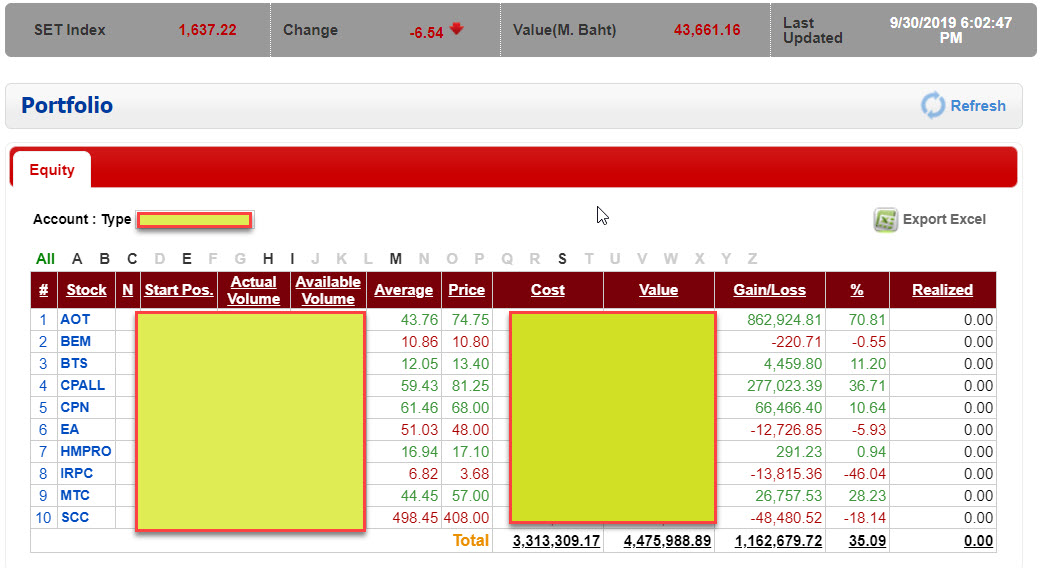Click the total gain 1,162,679.72
1045x568 pixels.
pyautogui.click(x=778, y=541)
